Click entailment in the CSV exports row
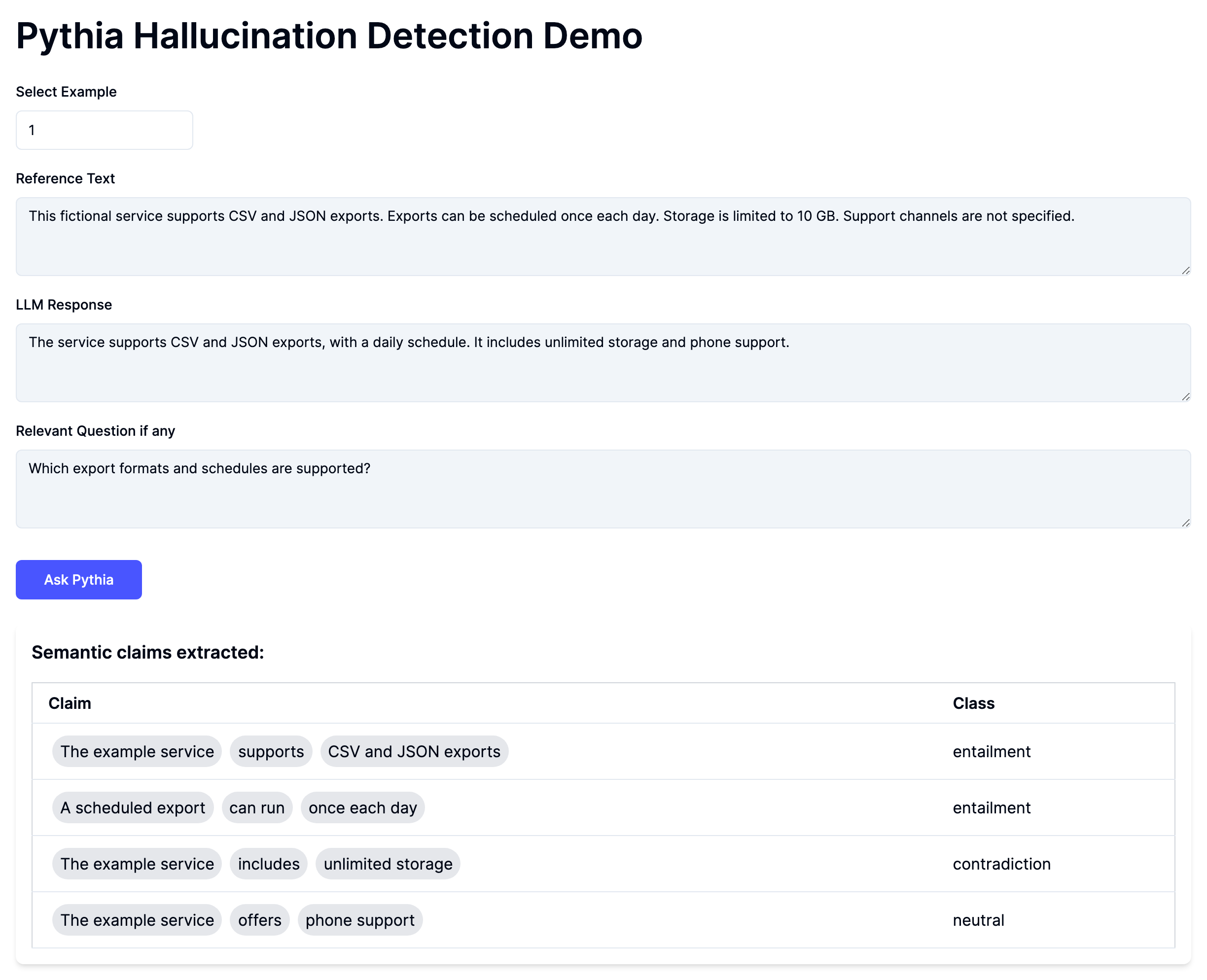 point(992,751)
